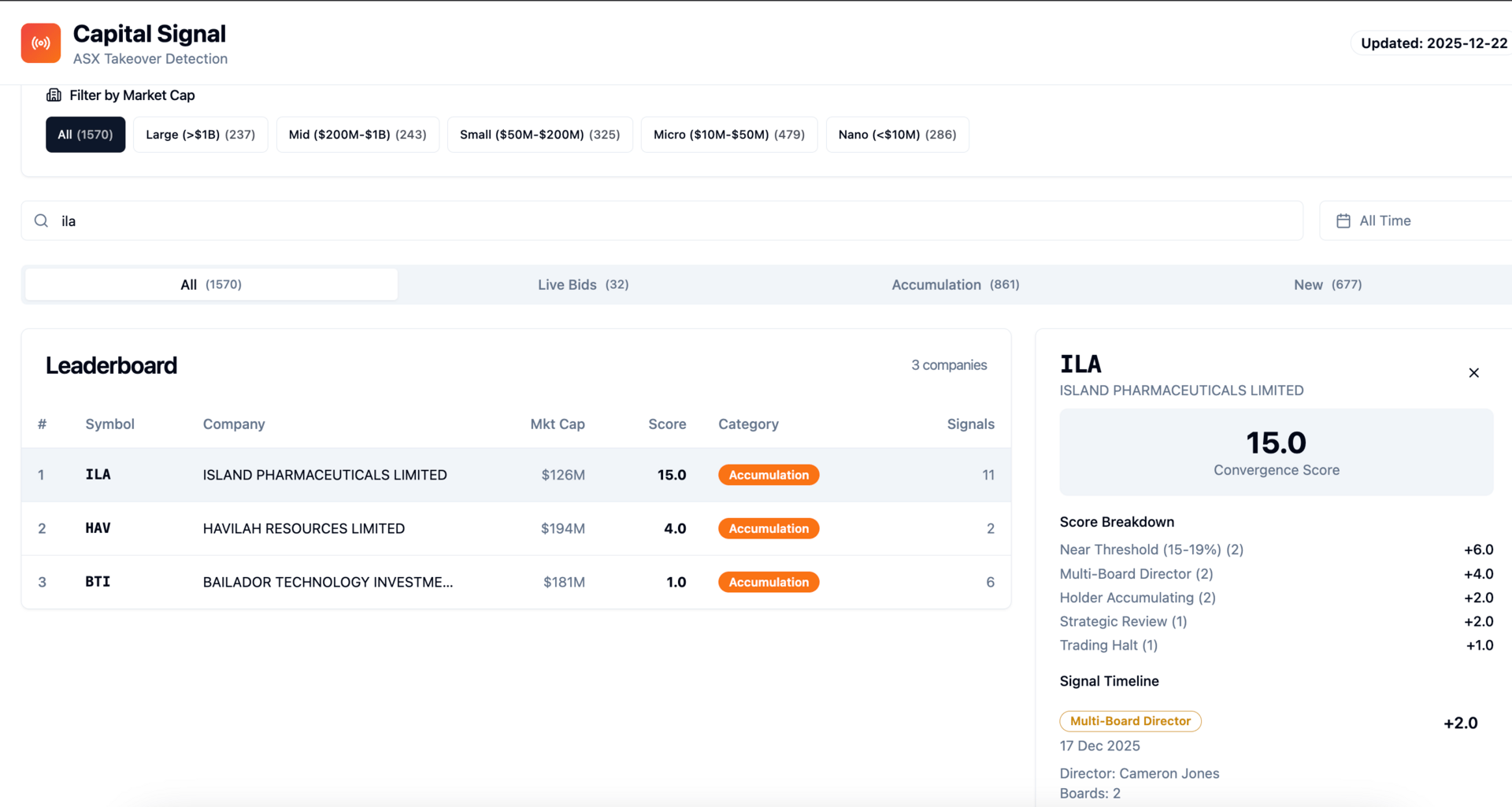Close the ILA detail panel
This screenshot has width=1512, height=807.
1473,373
